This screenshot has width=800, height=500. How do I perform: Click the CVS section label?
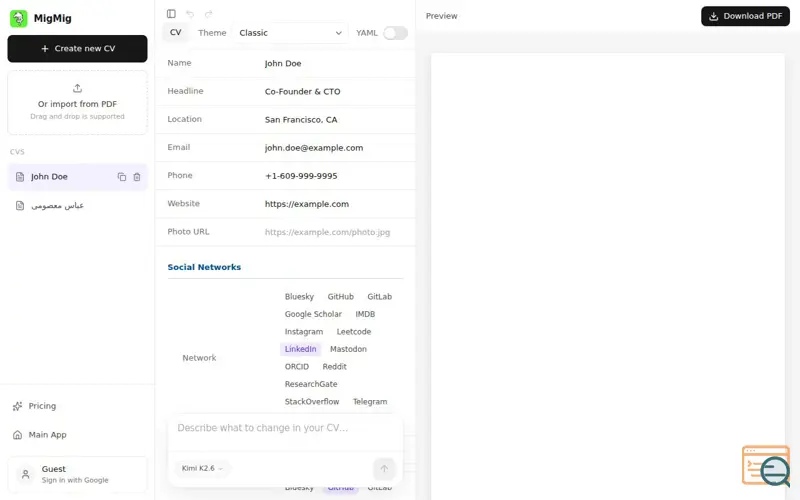(x=17, y=152)
